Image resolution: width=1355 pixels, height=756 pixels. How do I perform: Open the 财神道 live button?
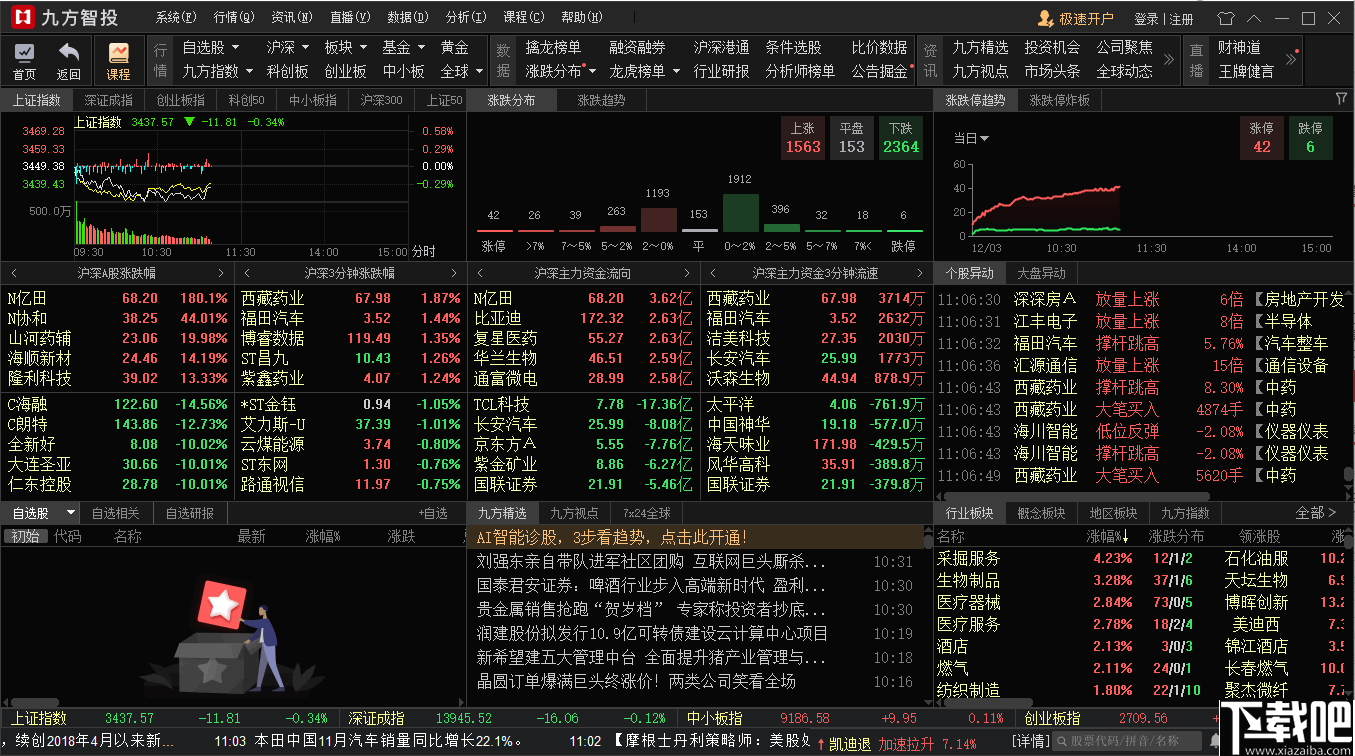[x=1239, y=47]
